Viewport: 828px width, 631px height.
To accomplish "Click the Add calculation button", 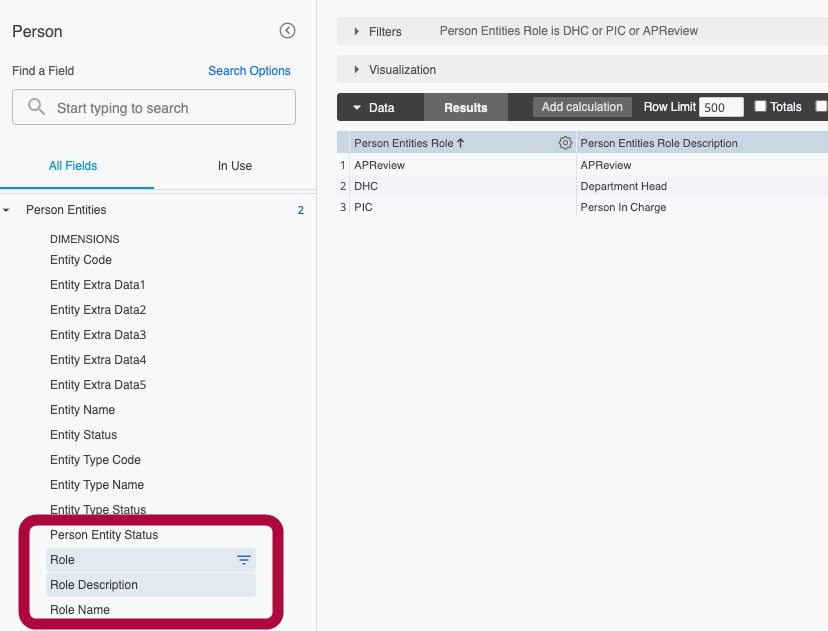I will click(x=582, y=106).
